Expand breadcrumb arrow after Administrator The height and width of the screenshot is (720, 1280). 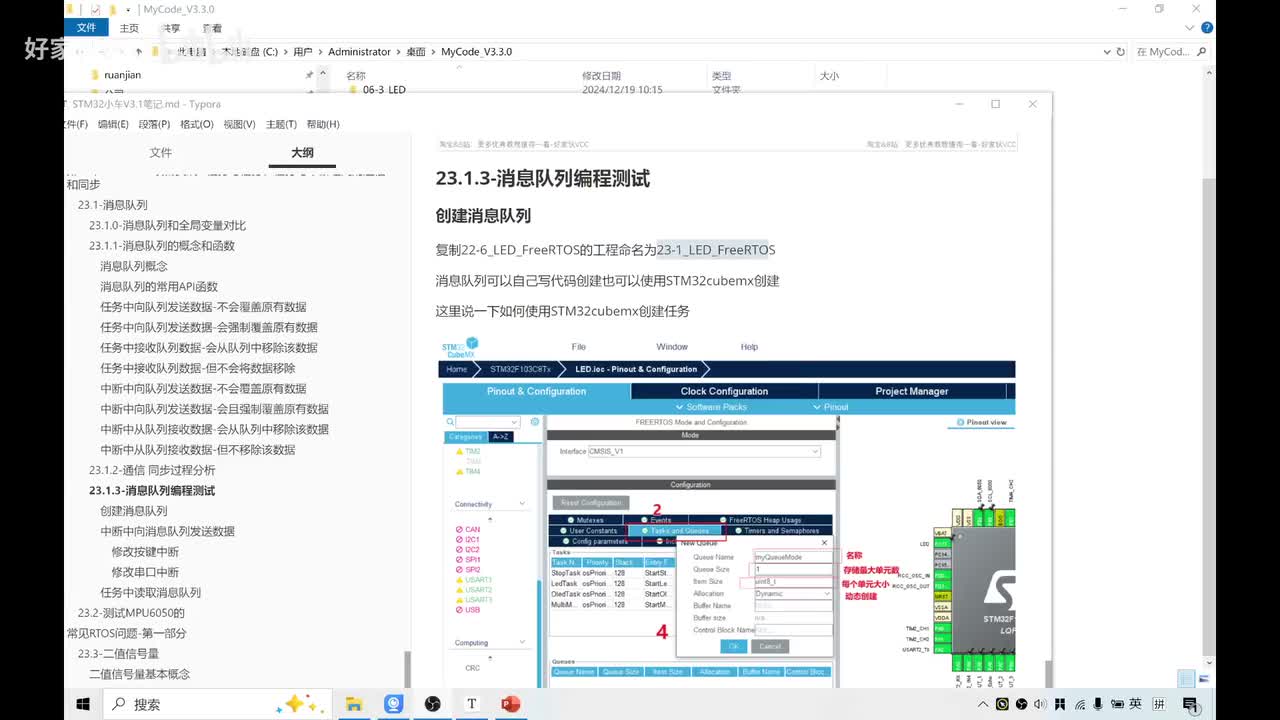[398, 52]
